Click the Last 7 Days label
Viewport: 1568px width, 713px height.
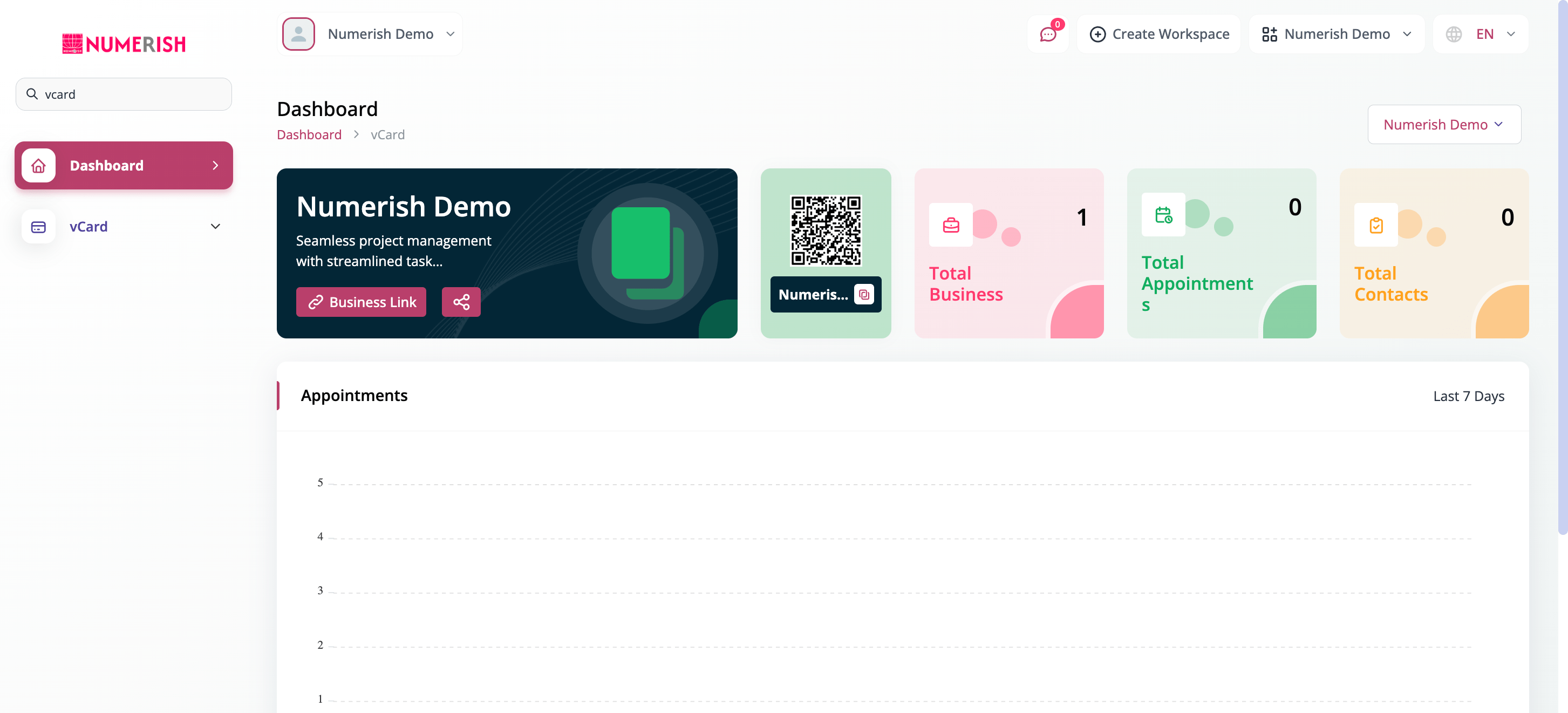tap(1468, 396)
